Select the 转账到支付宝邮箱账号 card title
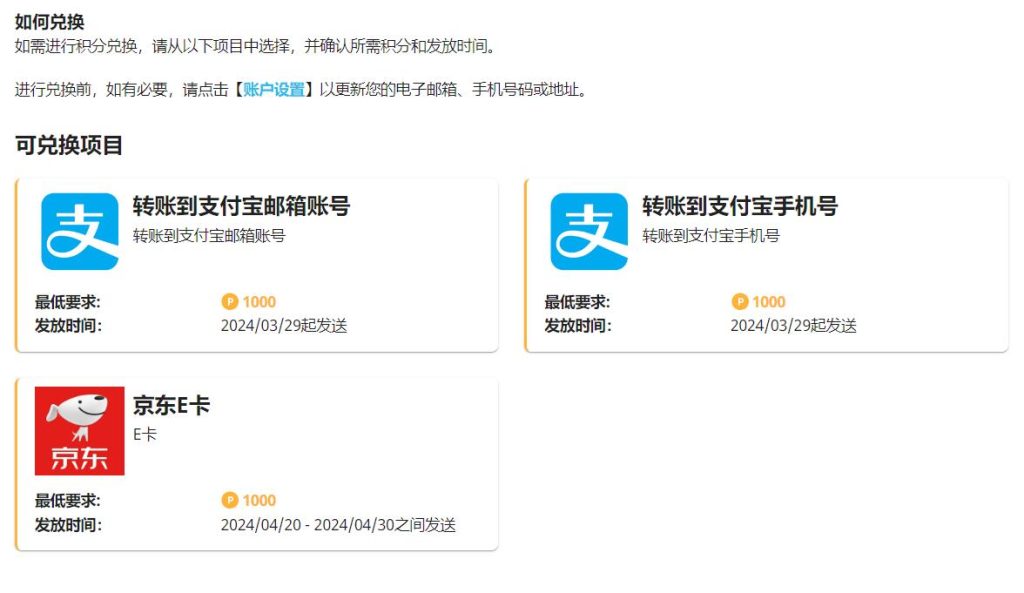Image resolution: width=1024 pixels, height=593 pixels. tap(242, 206)
